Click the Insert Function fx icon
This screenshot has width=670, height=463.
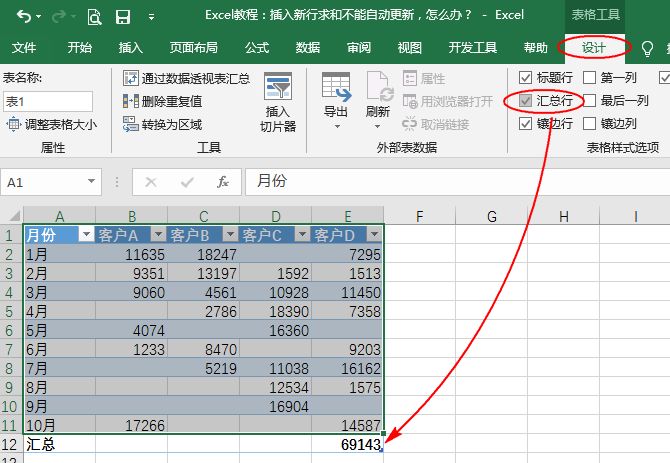(x=223, y=182)
